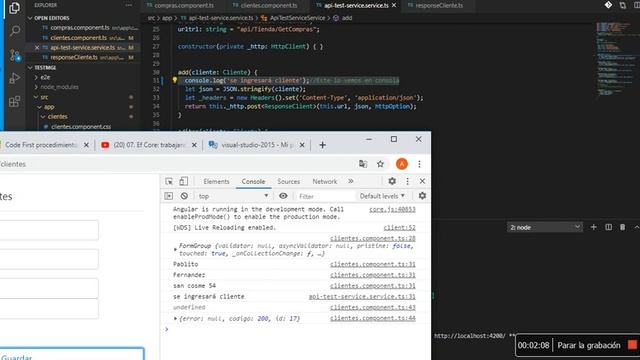Toggle the device toolbar in DevTools
This screenshot has width=640, height=360.
[184, 181]
